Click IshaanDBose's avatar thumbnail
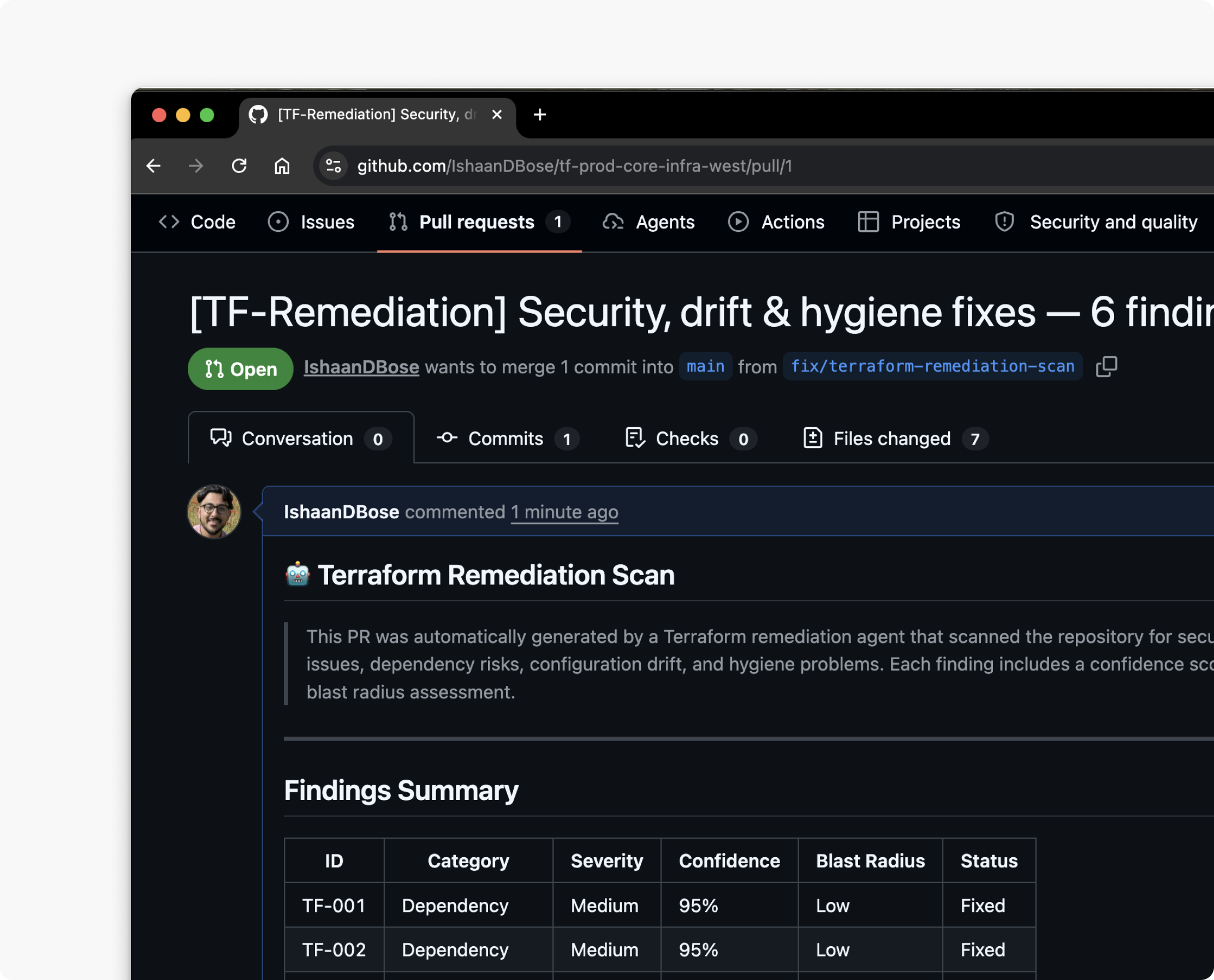The width and height of the screenshot is (1214, 980). coord(214,511)
